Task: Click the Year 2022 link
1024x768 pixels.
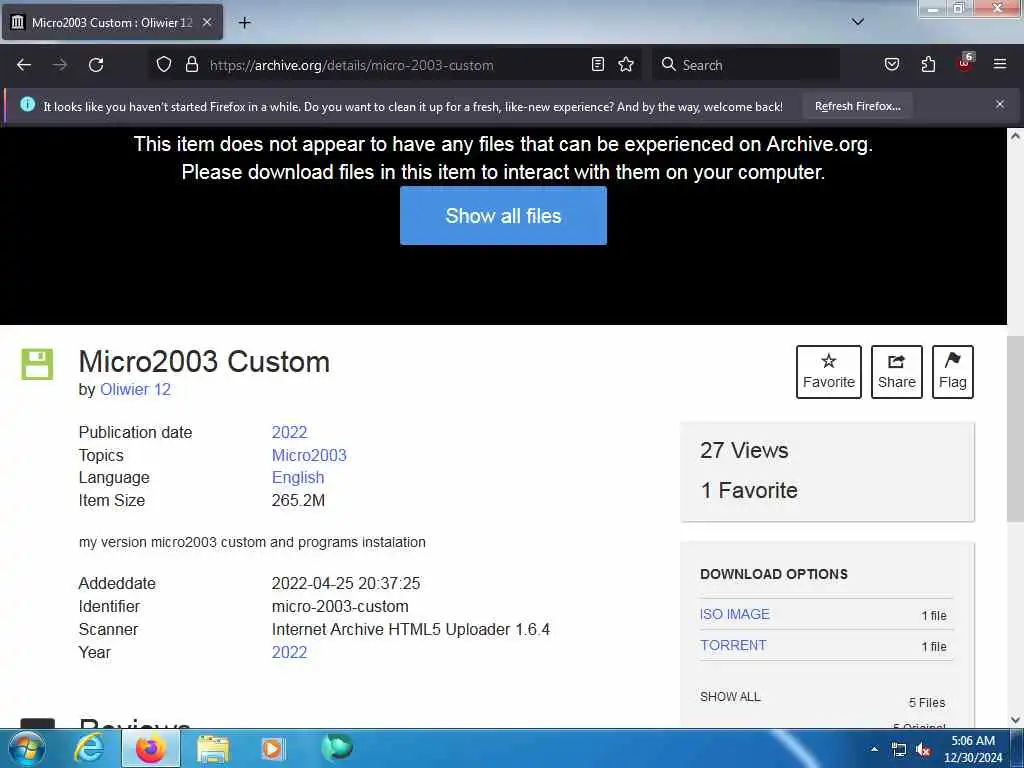Action: click(289, 652)
